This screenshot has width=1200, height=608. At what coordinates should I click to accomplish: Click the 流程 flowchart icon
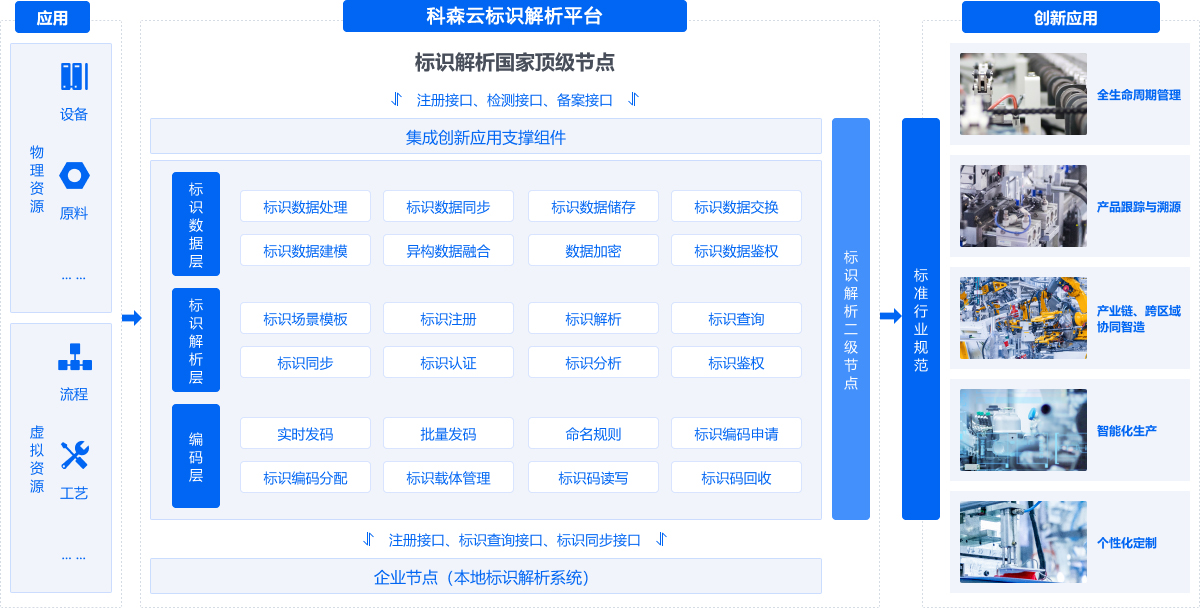point(74,357)
